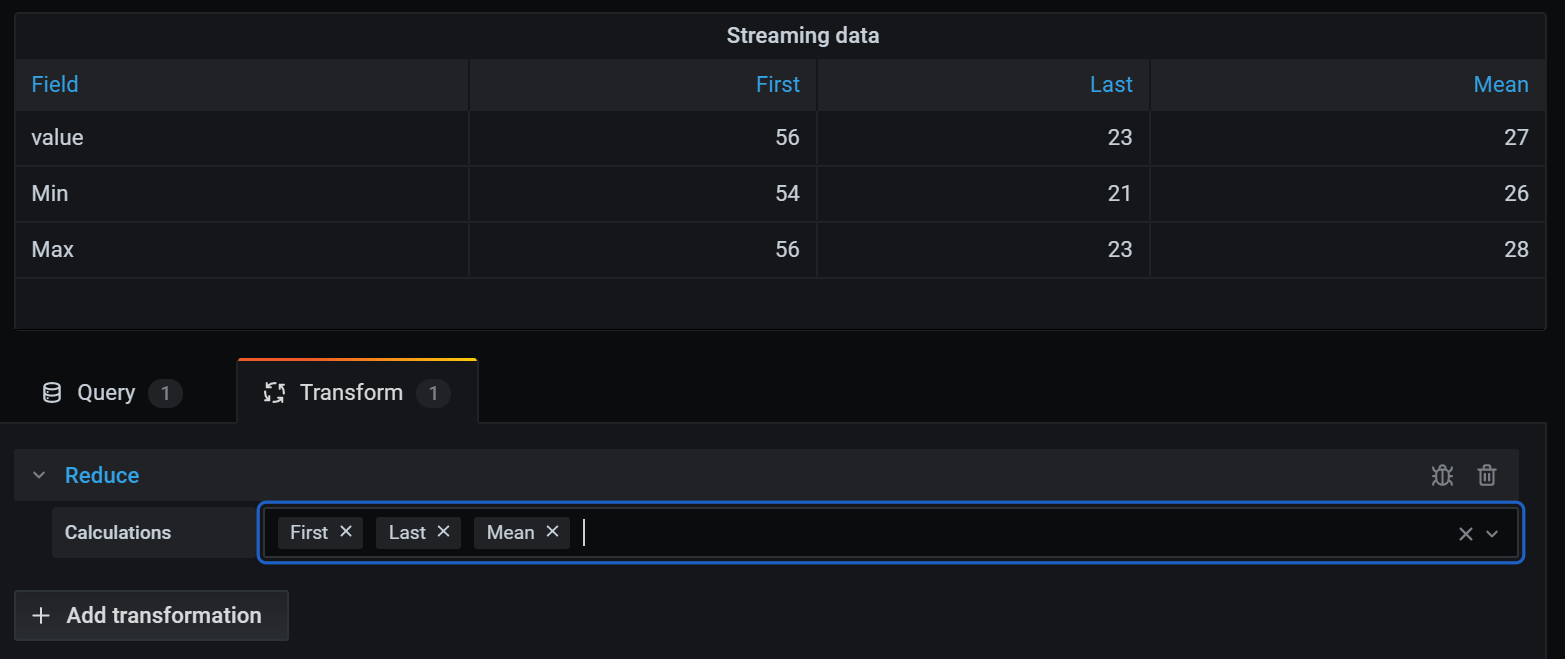Clear all selected calculations
This screenshot has width=1565, height=659.
pyautogui.click(x=1466, y=534)
